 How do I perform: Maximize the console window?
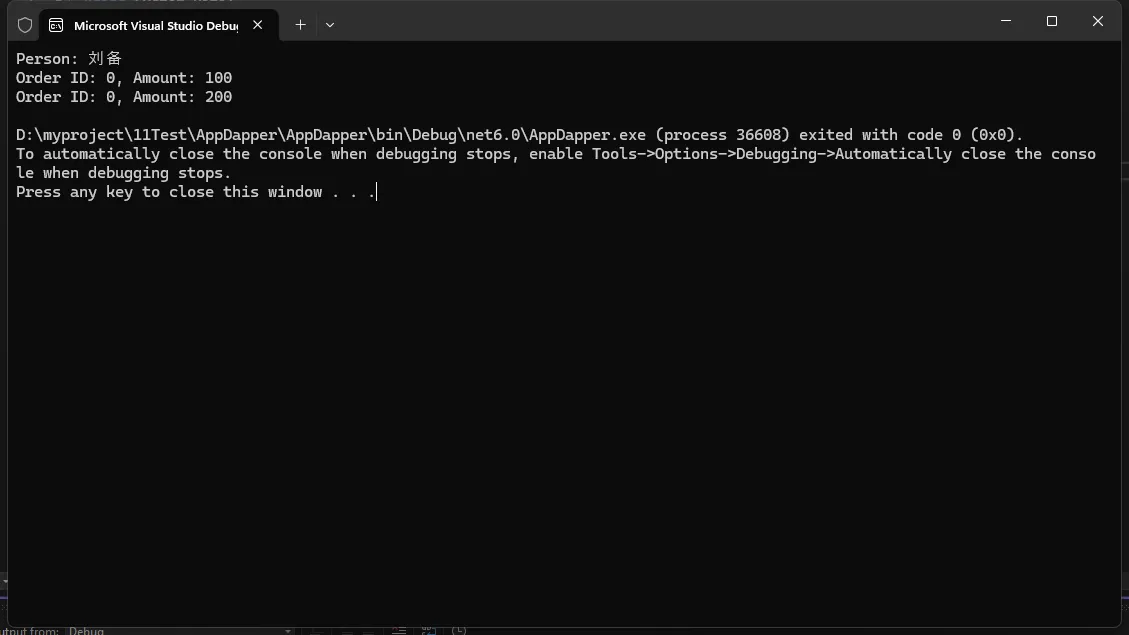(1051, 21)
